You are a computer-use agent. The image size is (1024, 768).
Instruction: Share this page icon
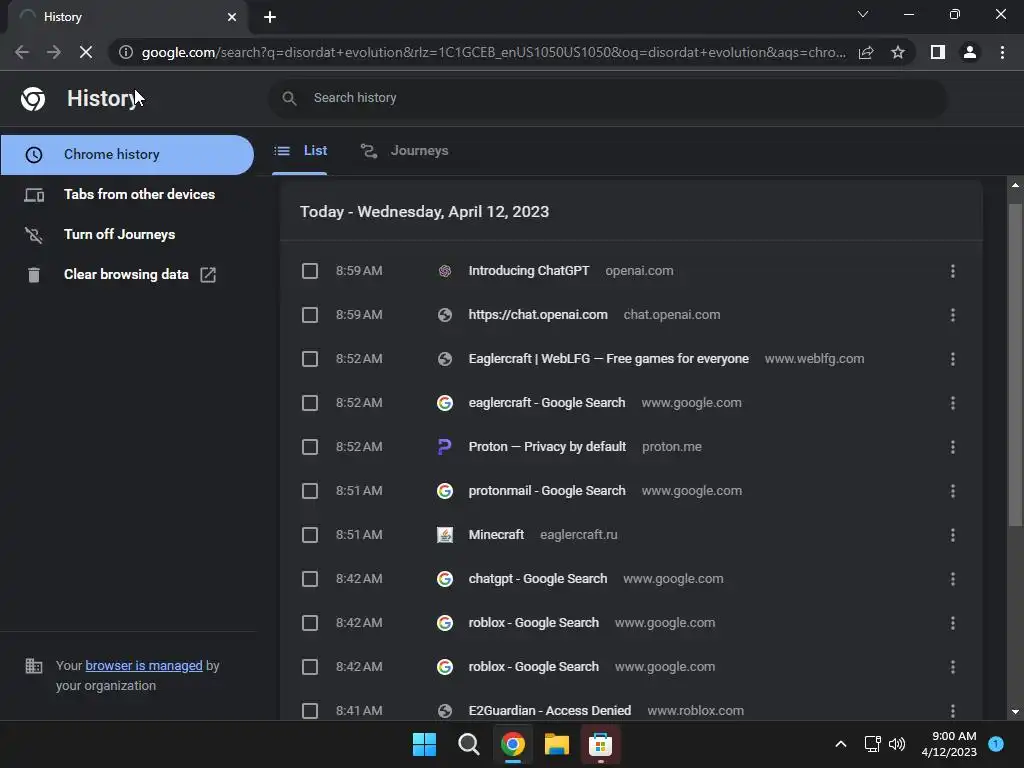866,52
